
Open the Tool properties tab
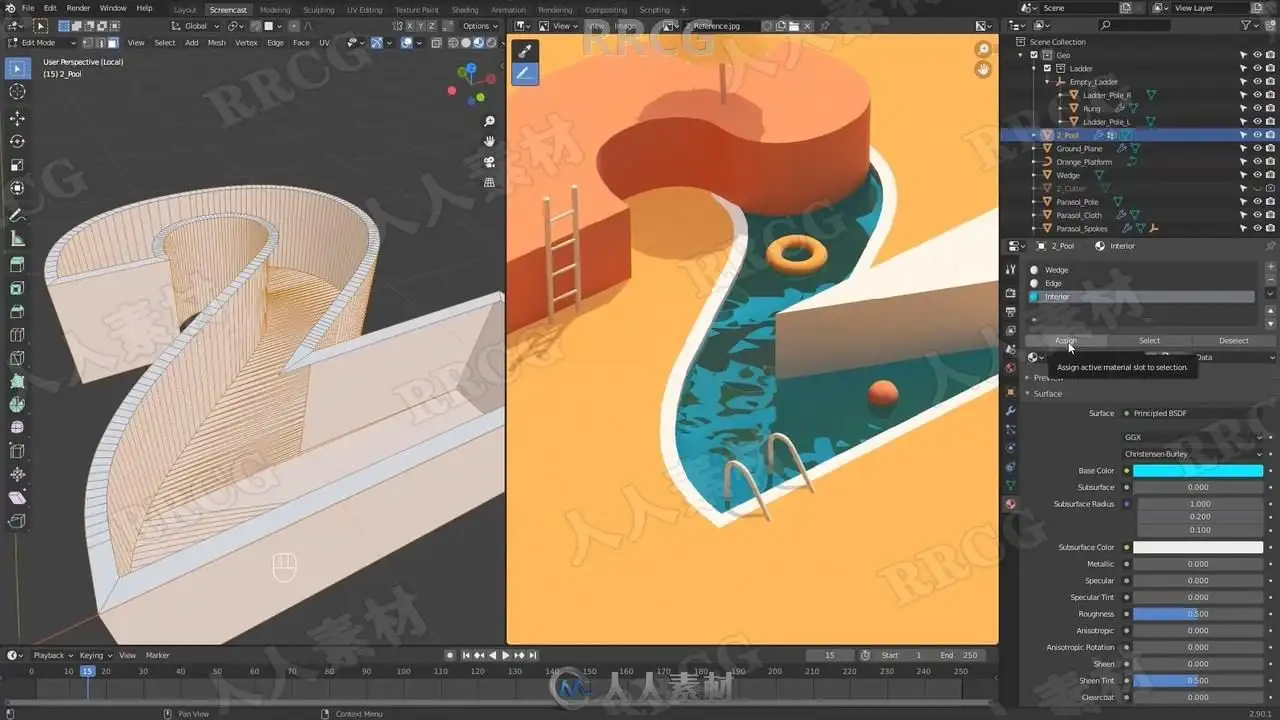point(1010,270)
